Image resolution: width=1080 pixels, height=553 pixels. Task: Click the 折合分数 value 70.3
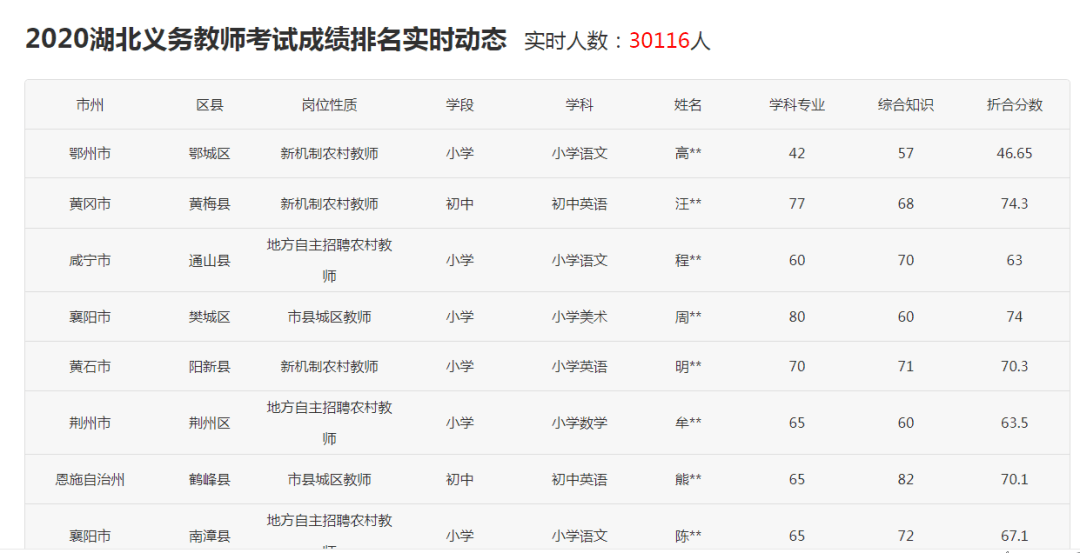(1015, 366)
